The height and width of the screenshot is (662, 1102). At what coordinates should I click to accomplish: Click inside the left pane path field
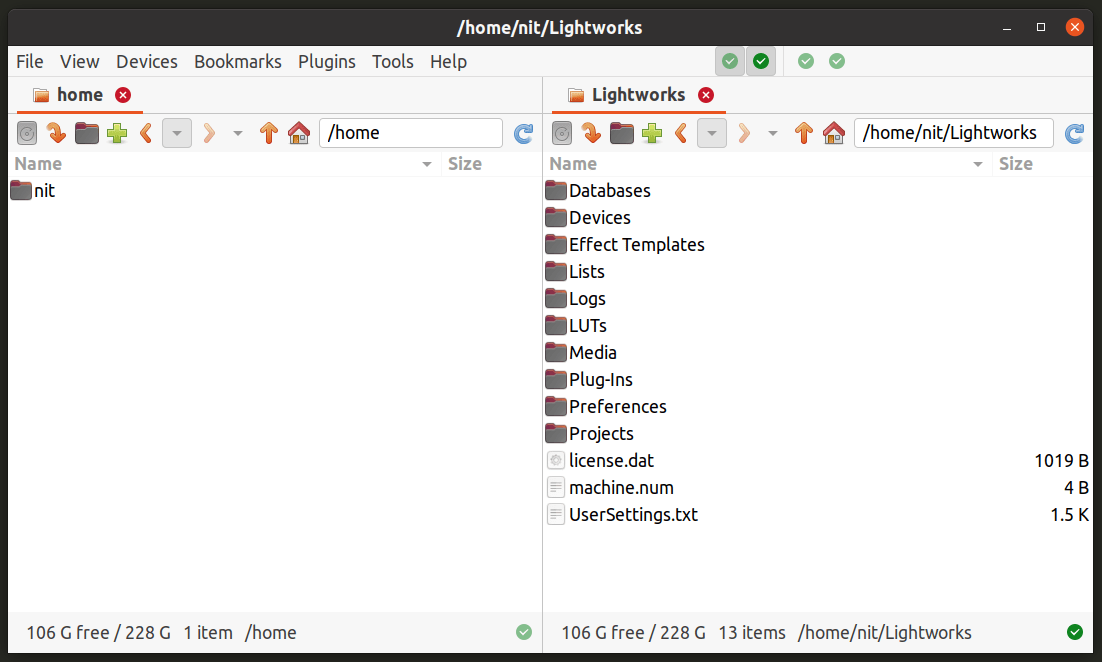[x=410, y=132]
